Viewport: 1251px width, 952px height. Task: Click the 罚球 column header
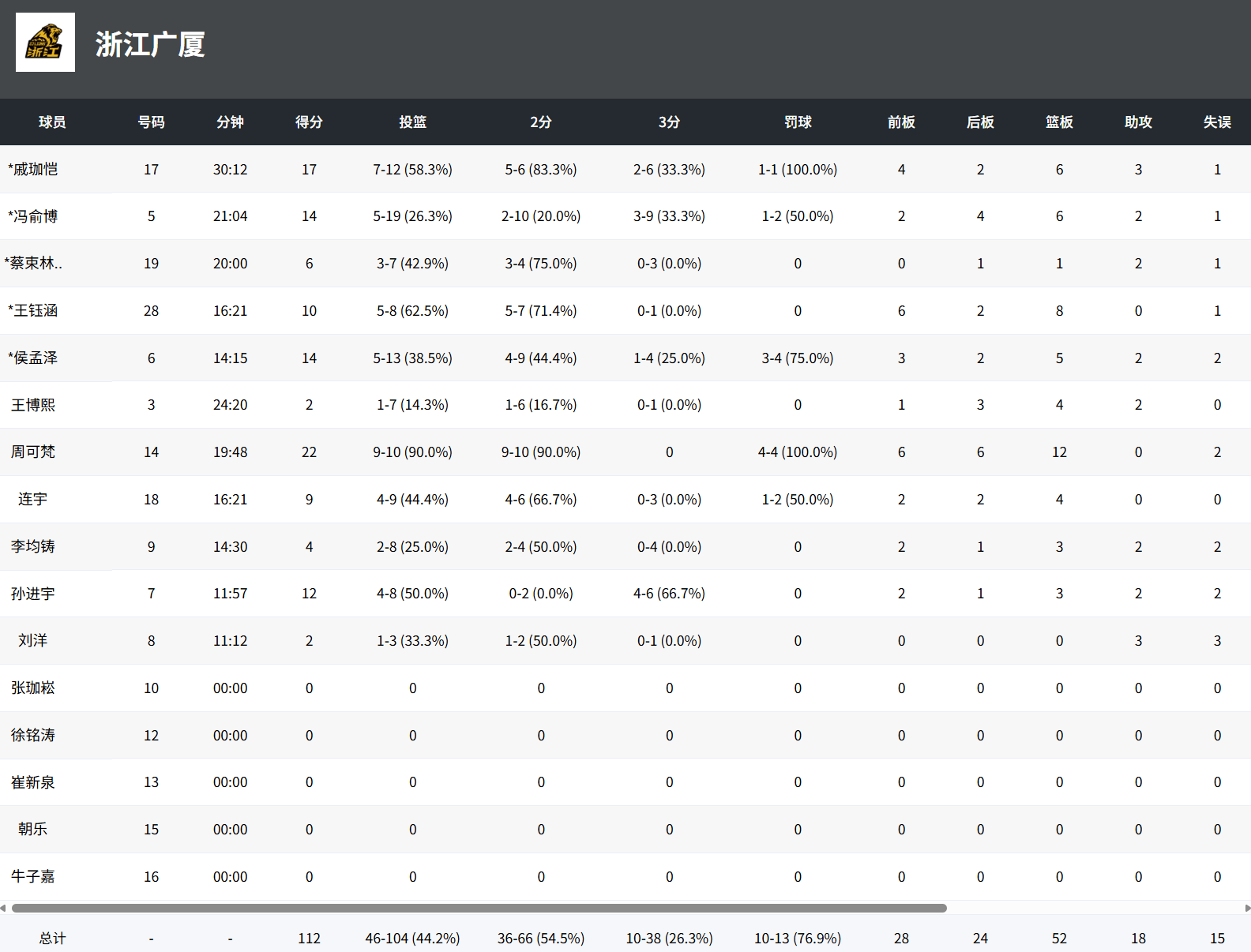tap(798, 122)
